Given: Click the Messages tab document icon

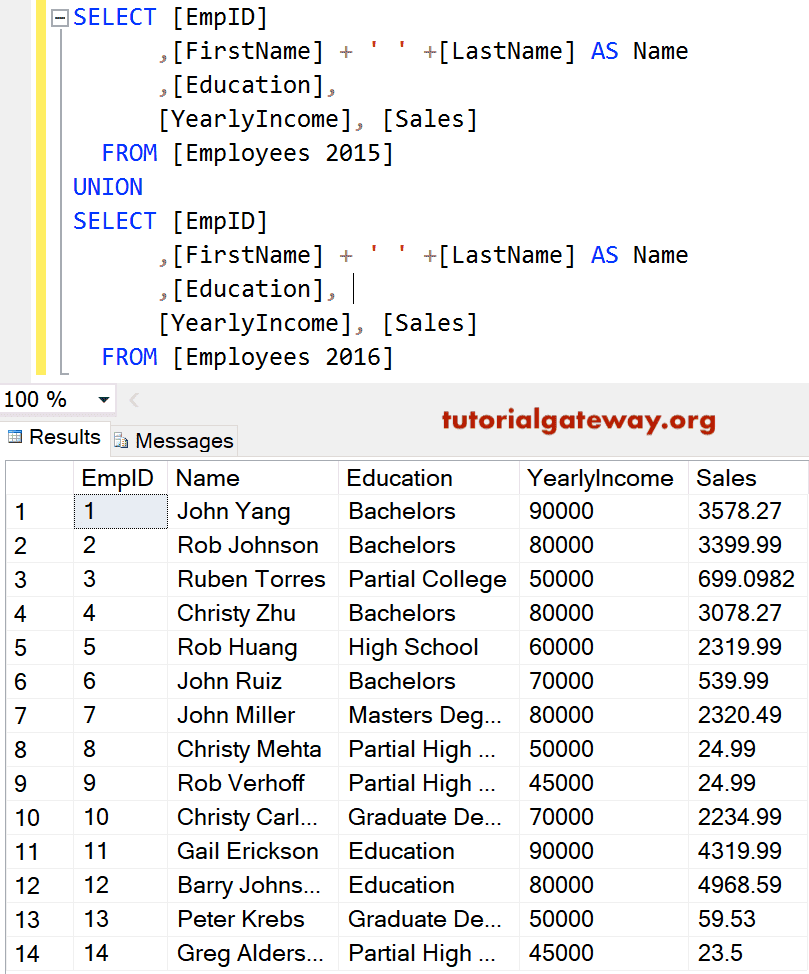Looking at the screenshot, I should pyautogui.click(x=120, y=440).
